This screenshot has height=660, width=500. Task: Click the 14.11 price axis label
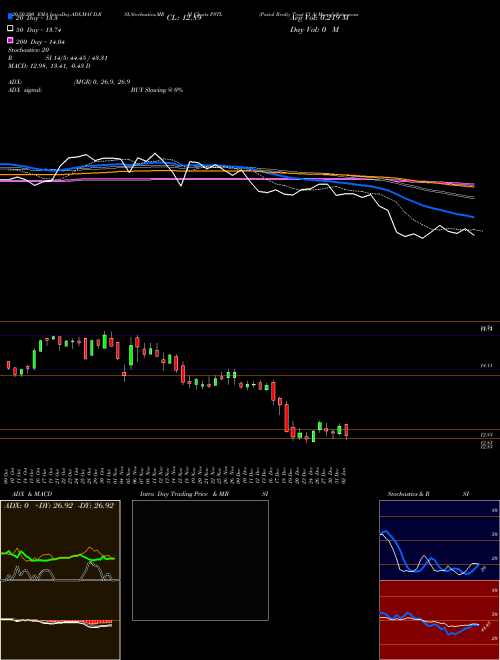pyautogui.click(x=487, y=366)
